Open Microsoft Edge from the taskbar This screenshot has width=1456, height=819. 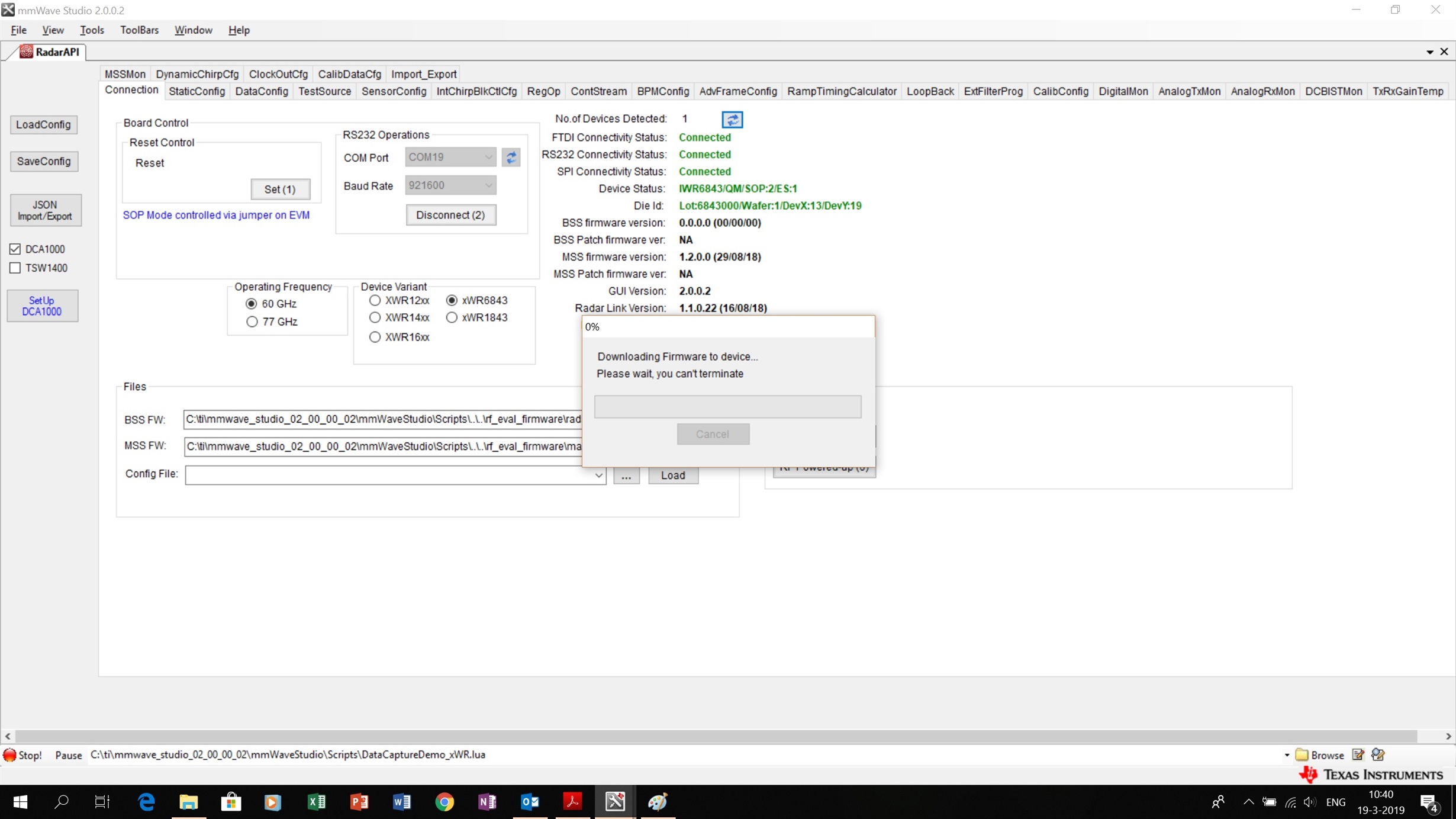pyautogui.click(x=146, y=802)
